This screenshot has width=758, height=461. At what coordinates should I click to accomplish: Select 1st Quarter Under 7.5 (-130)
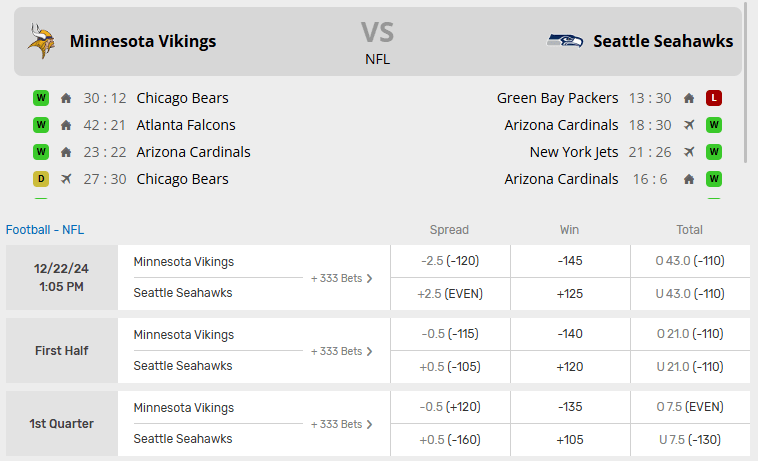(x=690, y=439)
